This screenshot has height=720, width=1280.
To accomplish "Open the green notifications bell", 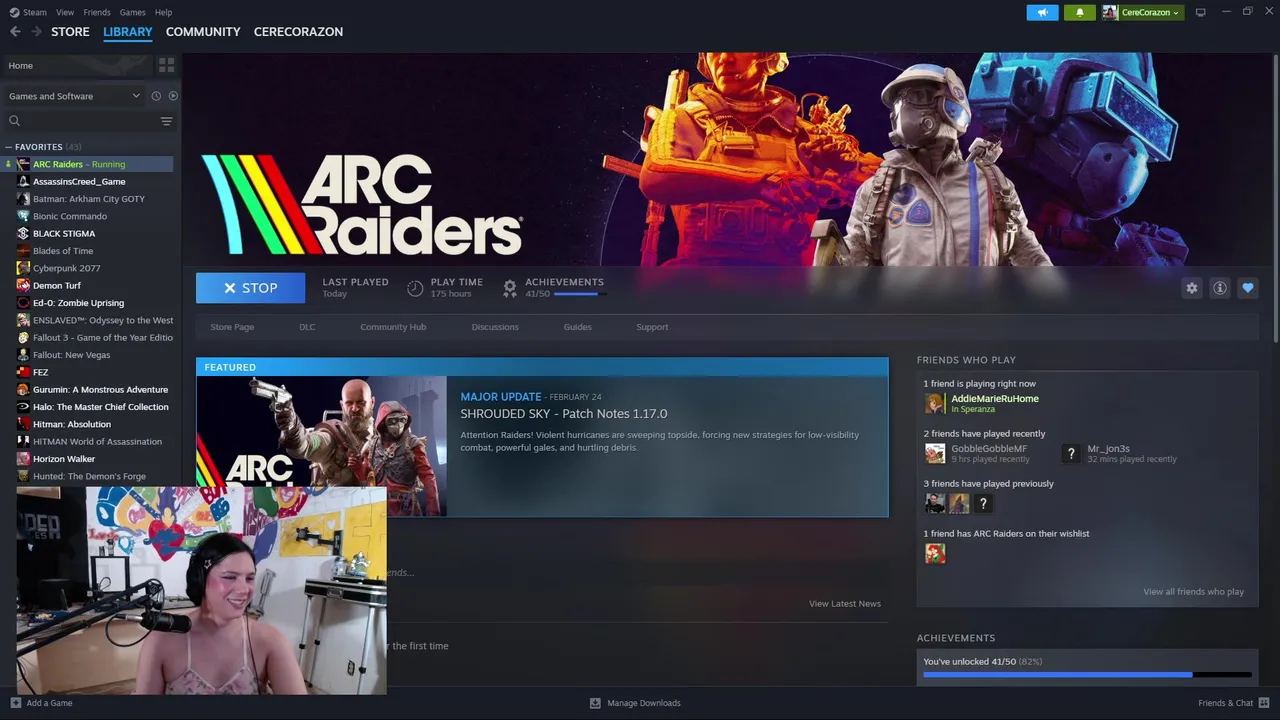I will pyautogui.click(x=1079, y=12).
